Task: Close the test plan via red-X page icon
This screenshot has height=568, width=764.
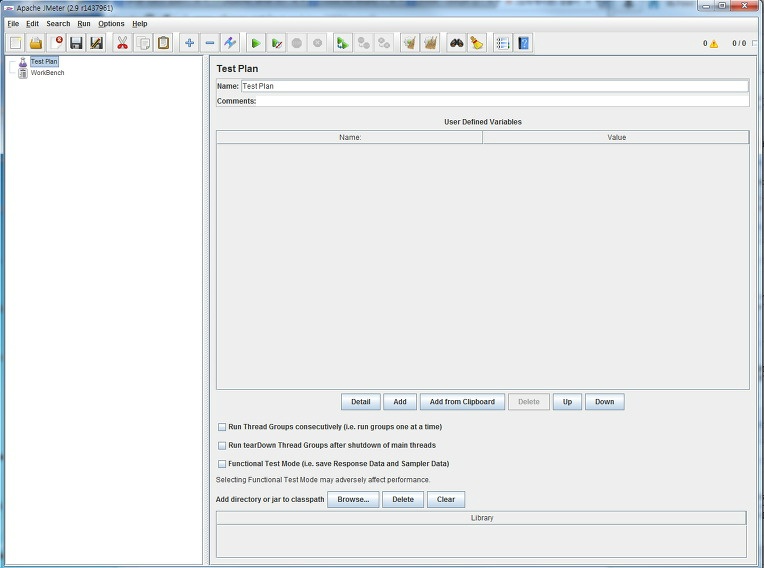Action: pyautogui.click(x=57, y=43)
